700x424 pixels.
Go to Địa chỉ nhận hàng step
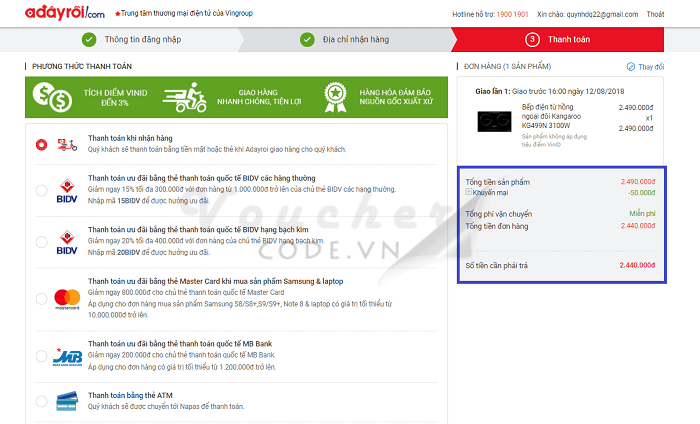(x=356, y=40)
